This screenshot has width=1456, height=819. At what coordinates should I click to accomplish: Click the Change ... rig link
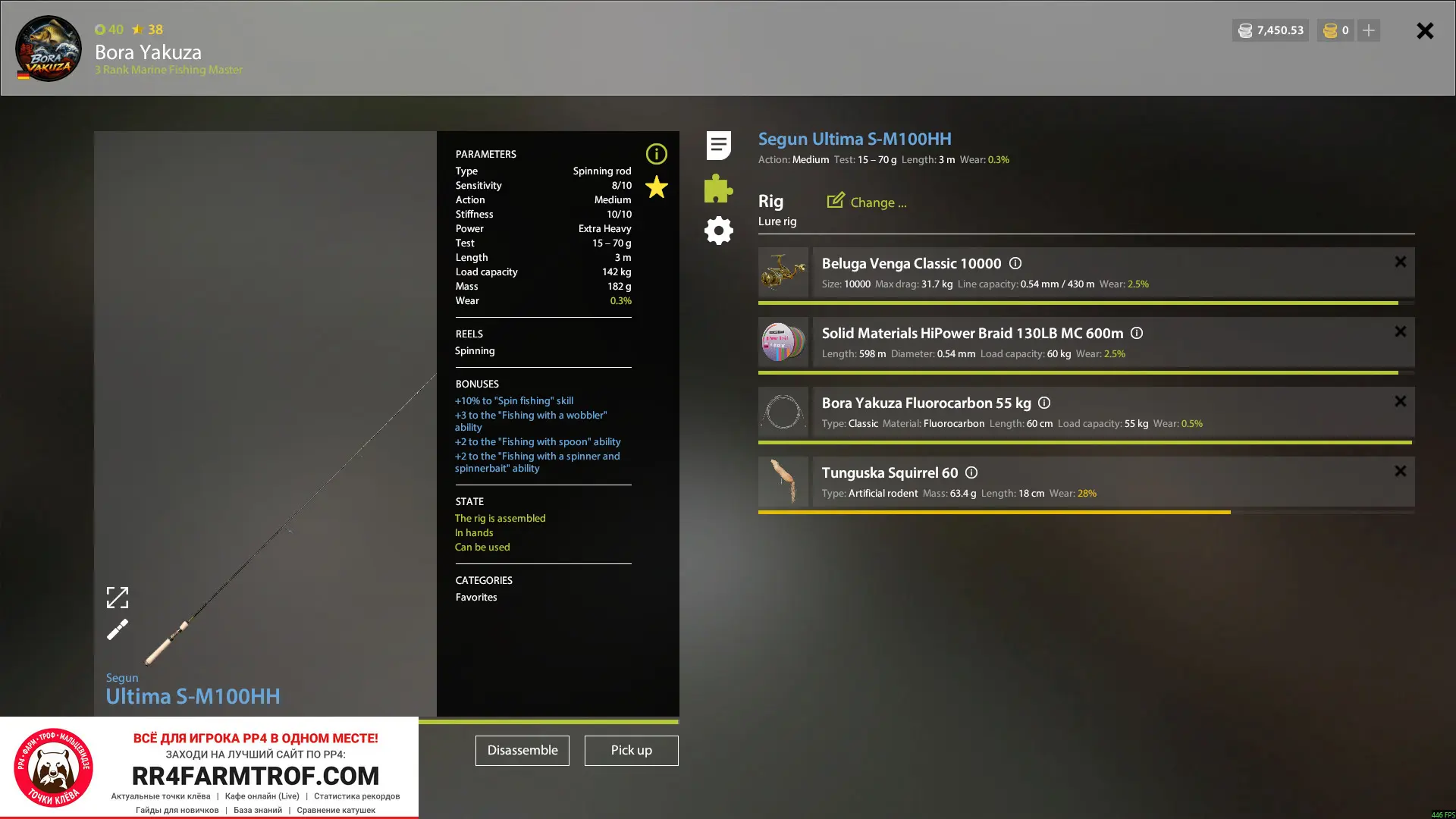coord(878,202)
